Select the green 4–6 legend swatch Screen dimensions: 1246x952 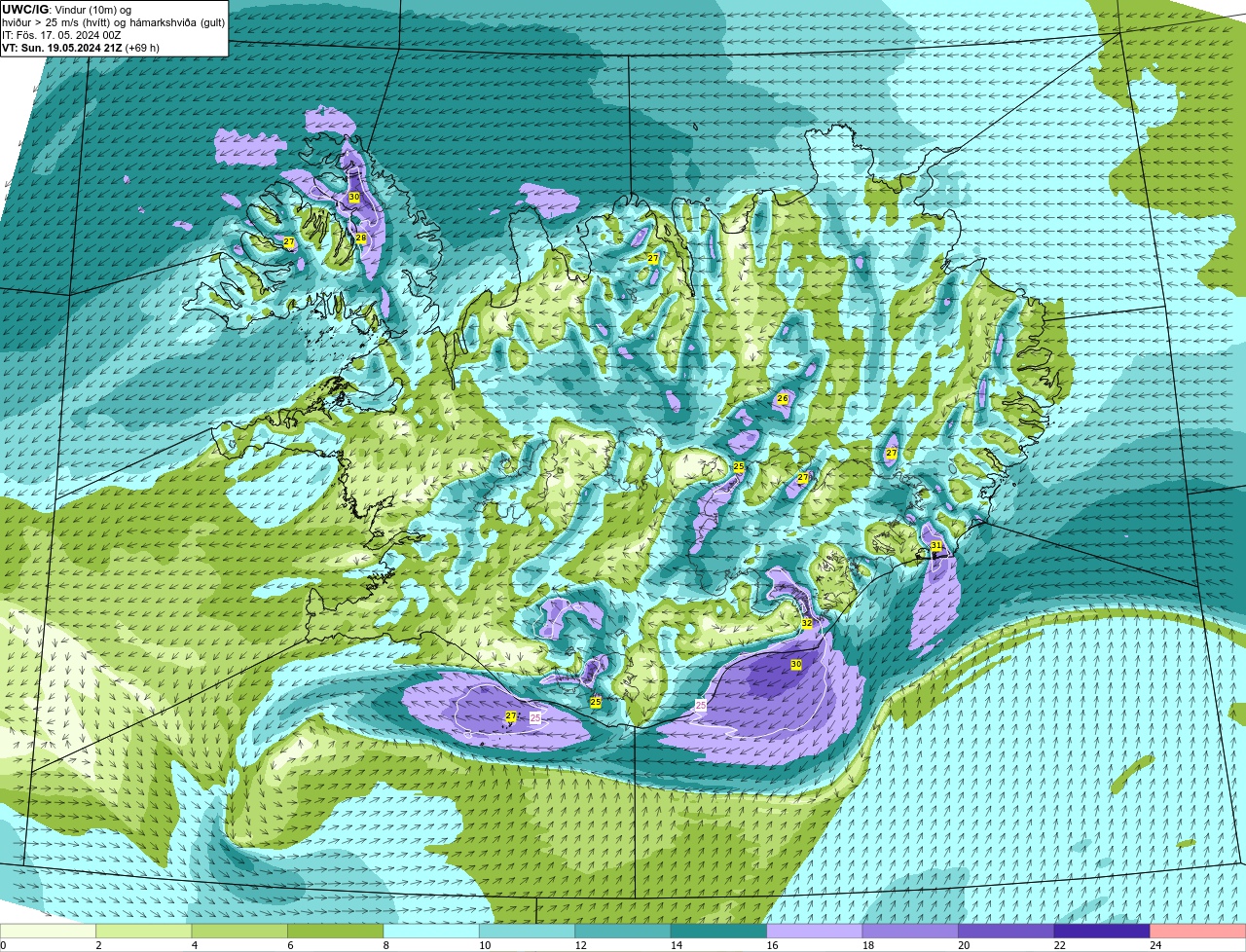click(x=239, y=931)
